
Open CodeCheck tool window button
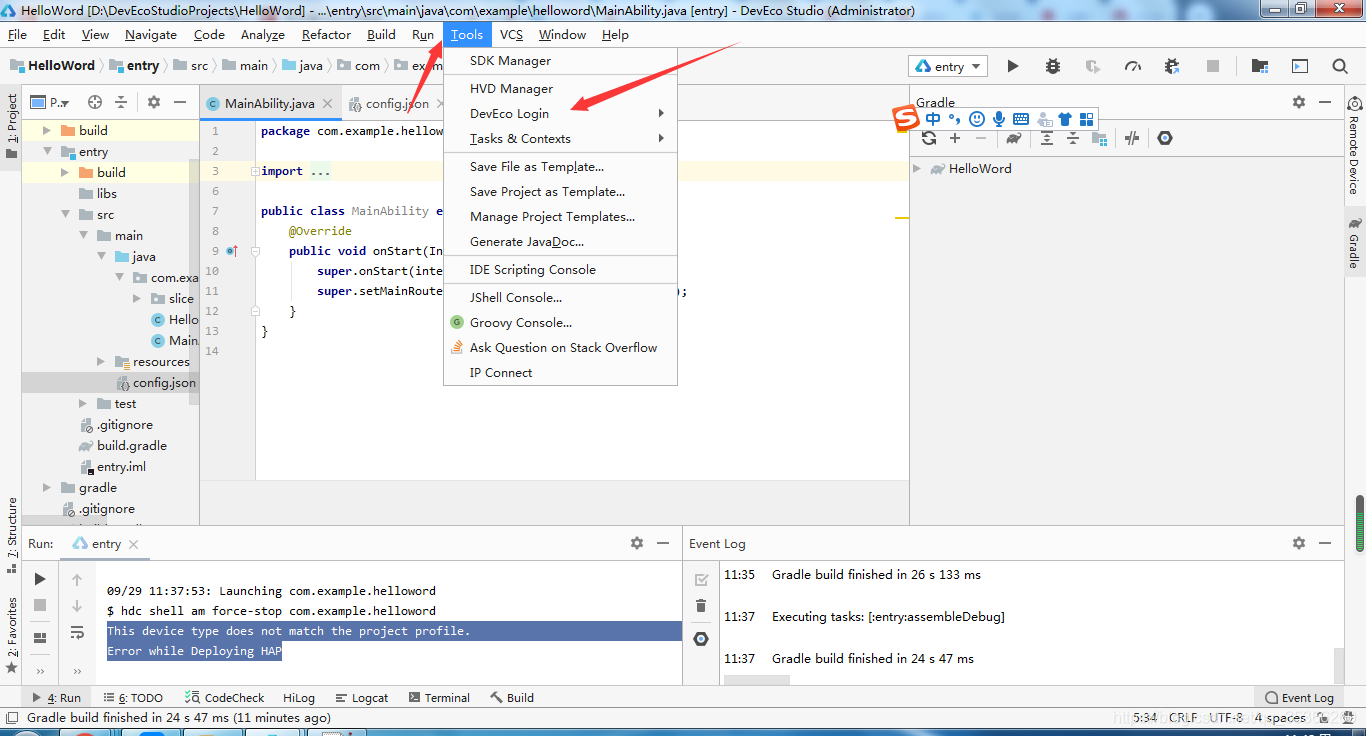pyautogui.click(x=224, y=698)
